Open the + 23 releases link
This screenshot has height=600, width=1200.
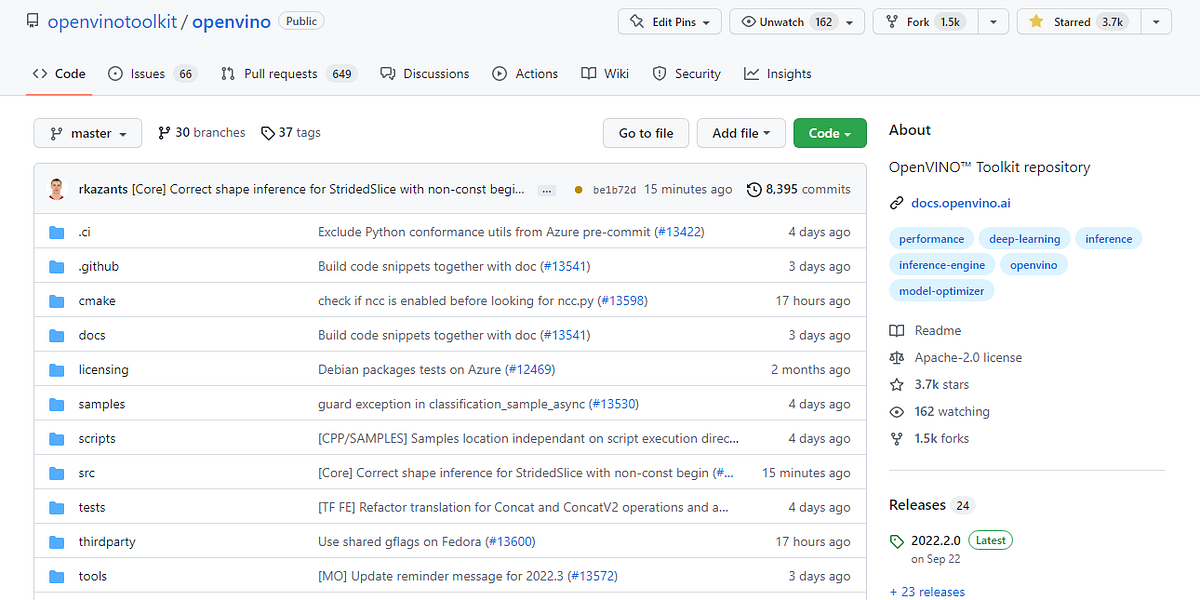pos(927,592)
